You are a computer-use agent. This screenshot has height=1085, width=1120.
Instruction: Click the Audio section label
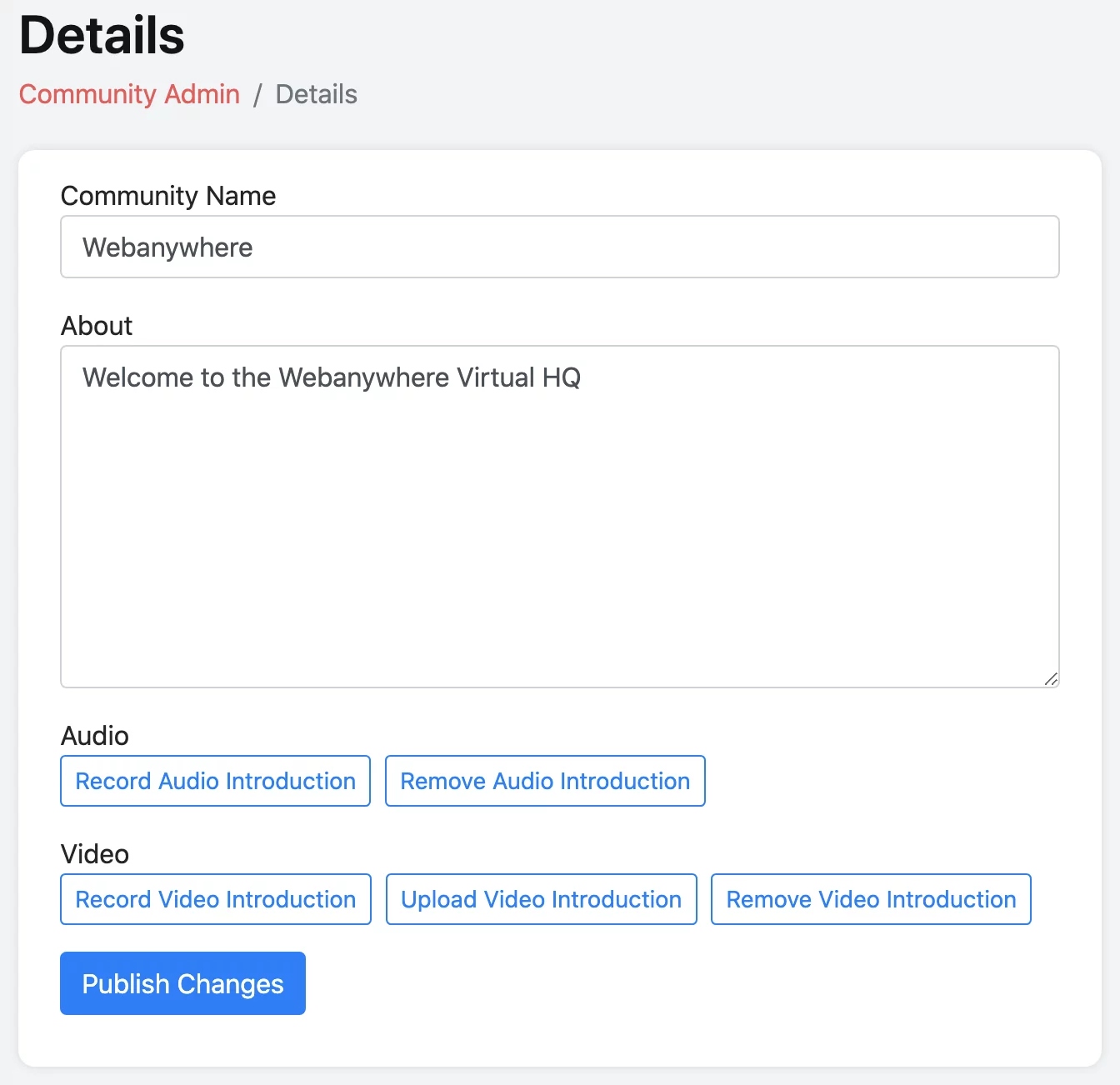pos(95,736)
